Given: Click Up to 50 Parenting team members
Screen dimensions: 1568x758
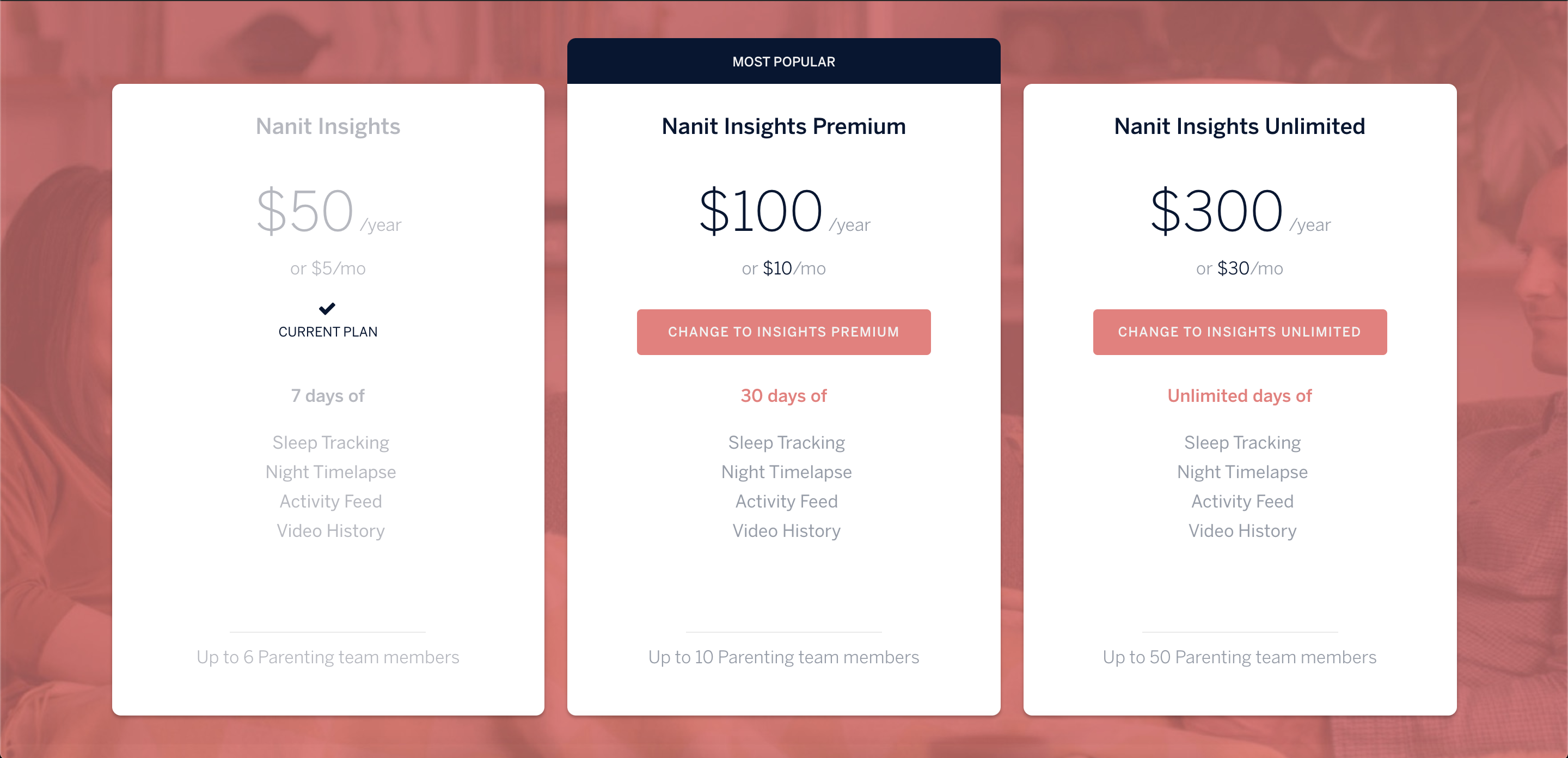Looking at the screenshot, I should tap(1239, 657).
